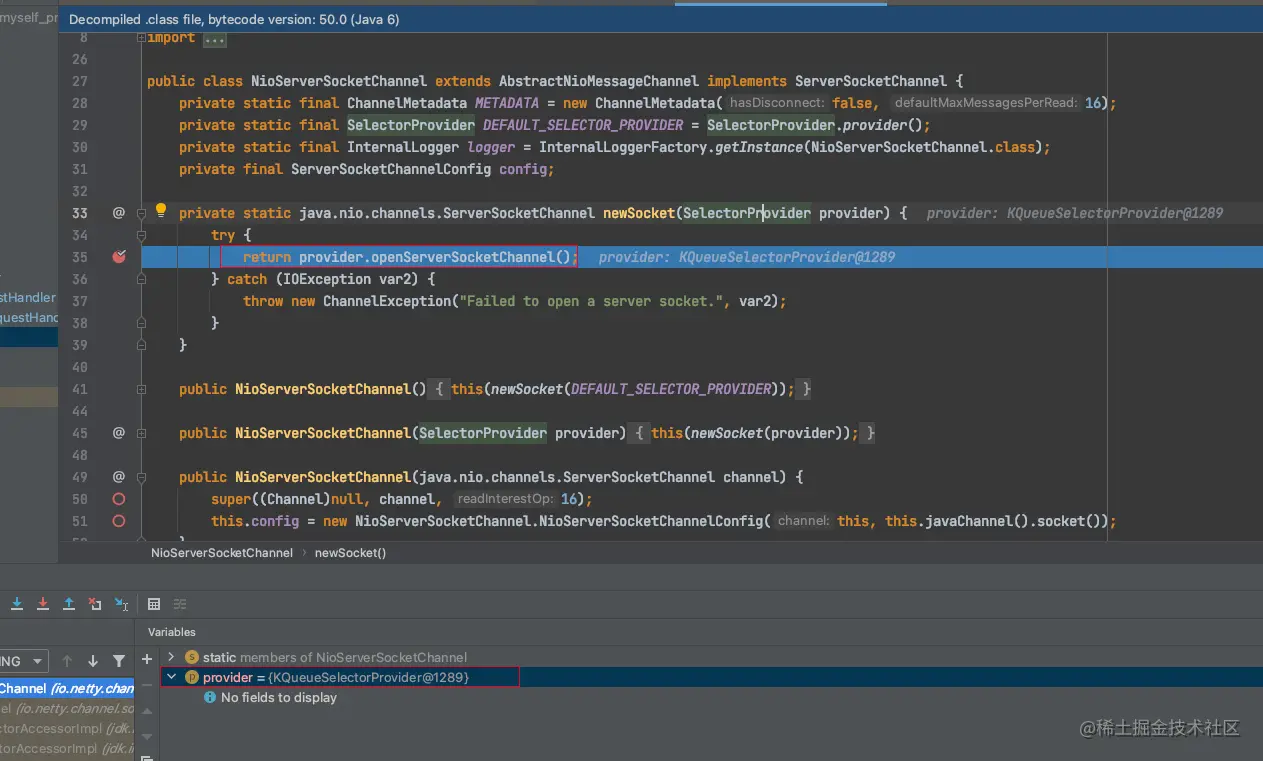Toggle the checked breakpoint on line 35
This screenshot has height=761, width=1263.
click(118, 257)
